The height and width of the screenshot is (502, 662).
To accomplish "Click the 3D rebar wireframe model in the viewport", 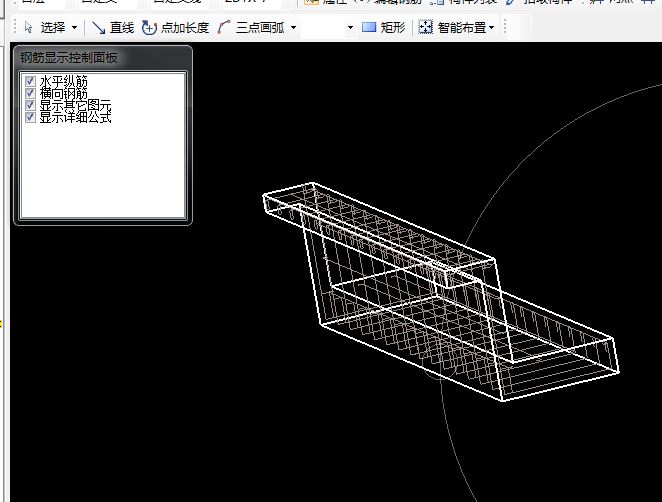I will pos(440,291).
